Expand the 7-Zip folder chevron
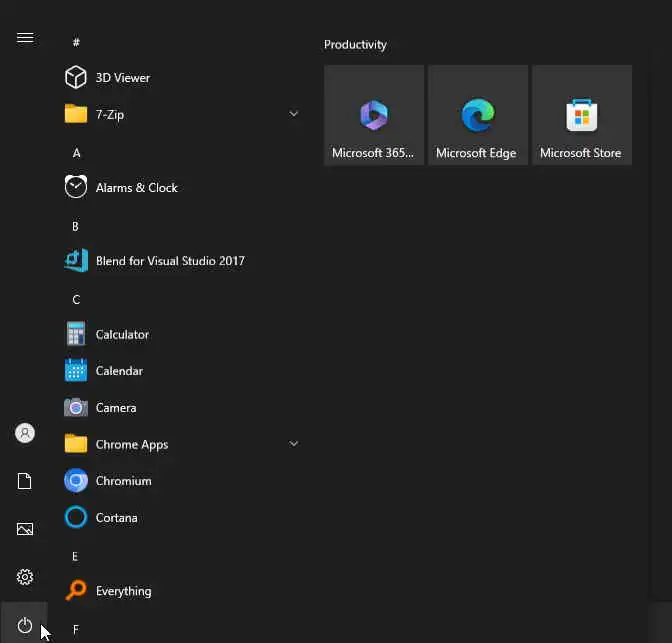672x643 pixels. pyautogui.click(x=294, y=114)
